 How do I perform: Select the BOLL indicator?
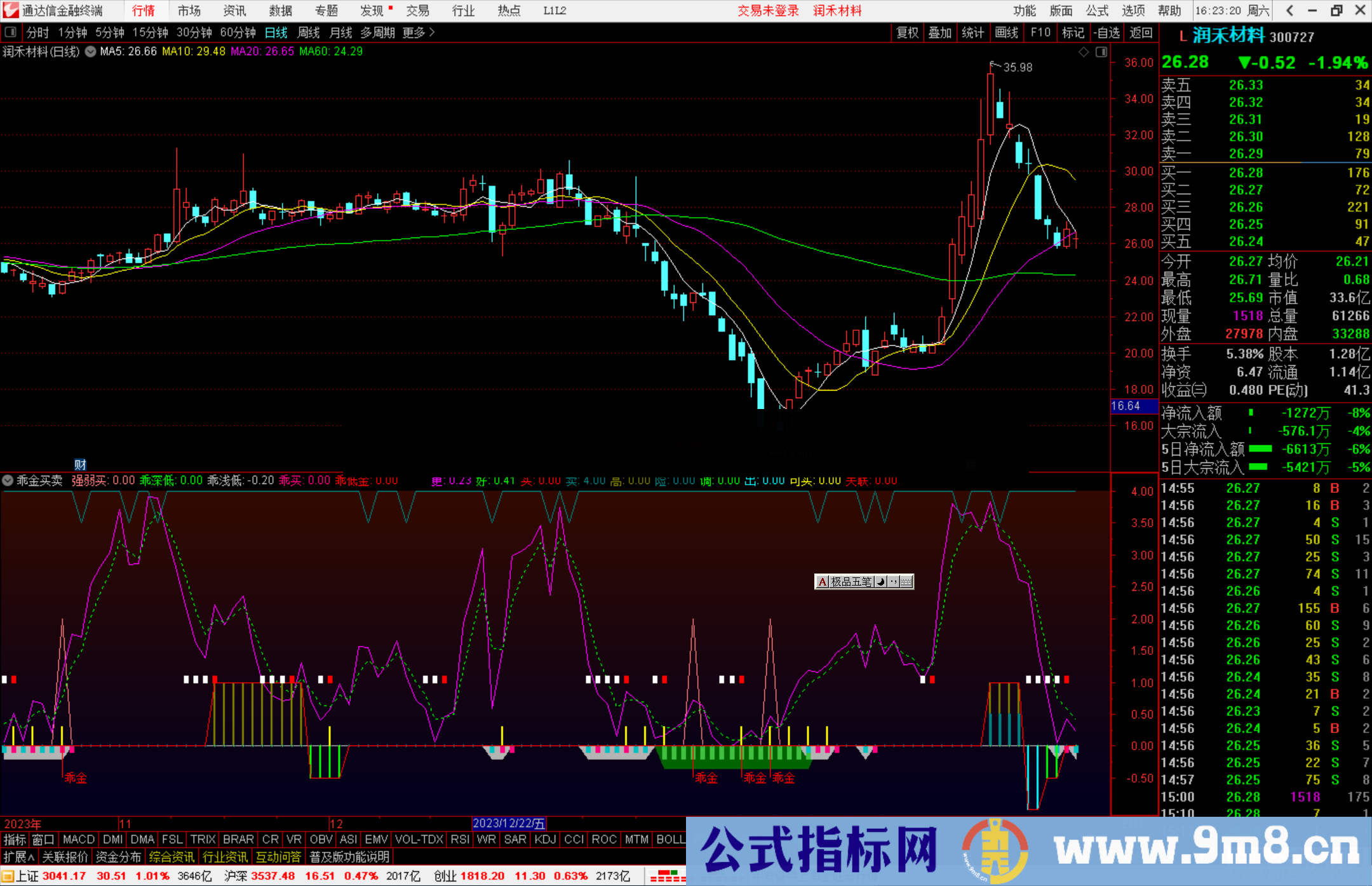pos(671,840)
